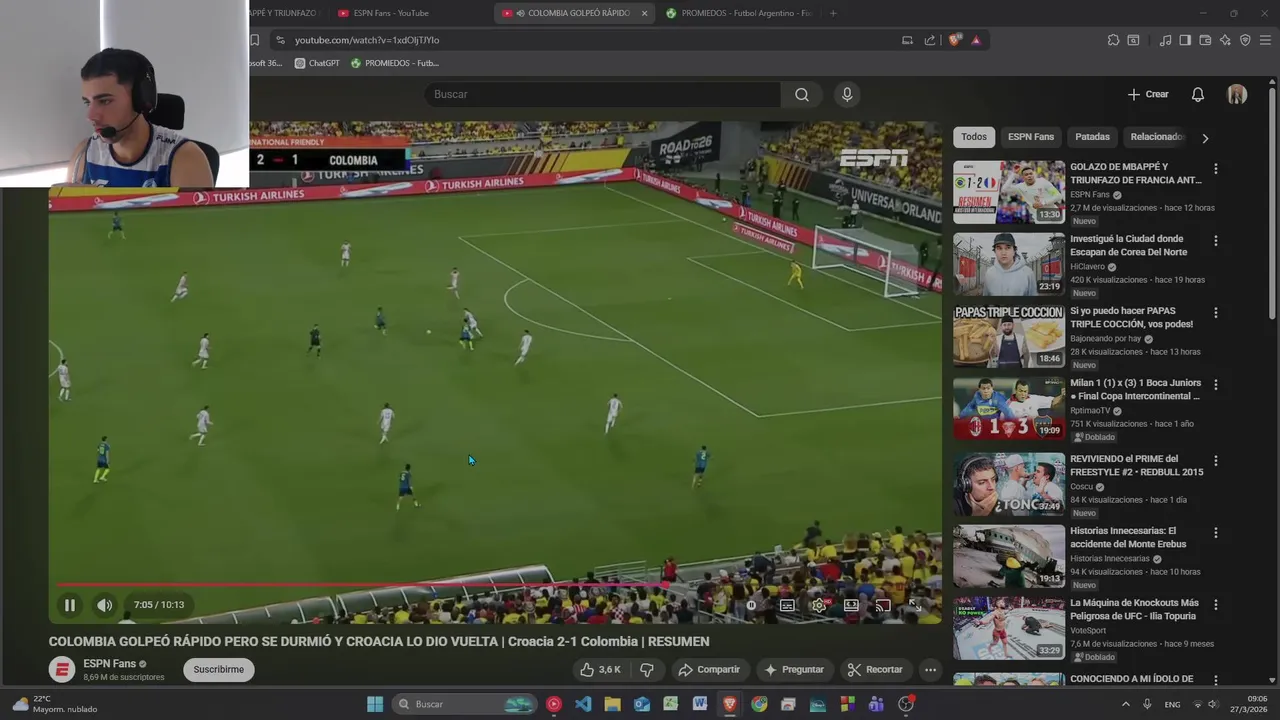This screenshot has height=720, width=1280.
Task: Open options for Milan vs Boca Juniors video
Action: [x=1216, y=385]
